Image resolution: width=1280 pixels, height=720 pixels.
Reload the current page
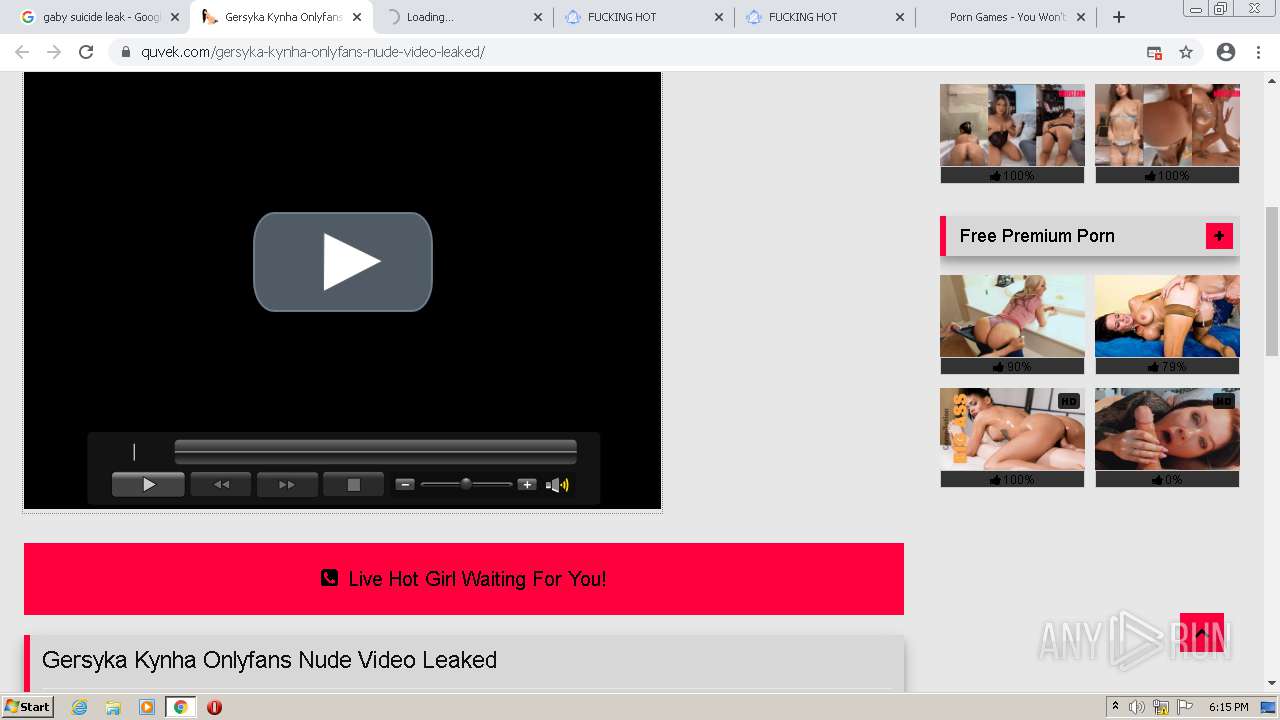[86, 52]
